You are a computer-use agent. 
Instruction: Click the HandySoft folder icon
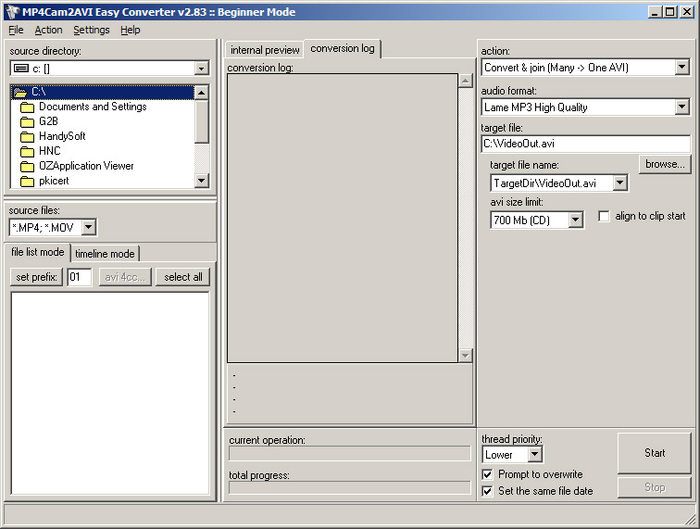point(27,137)
